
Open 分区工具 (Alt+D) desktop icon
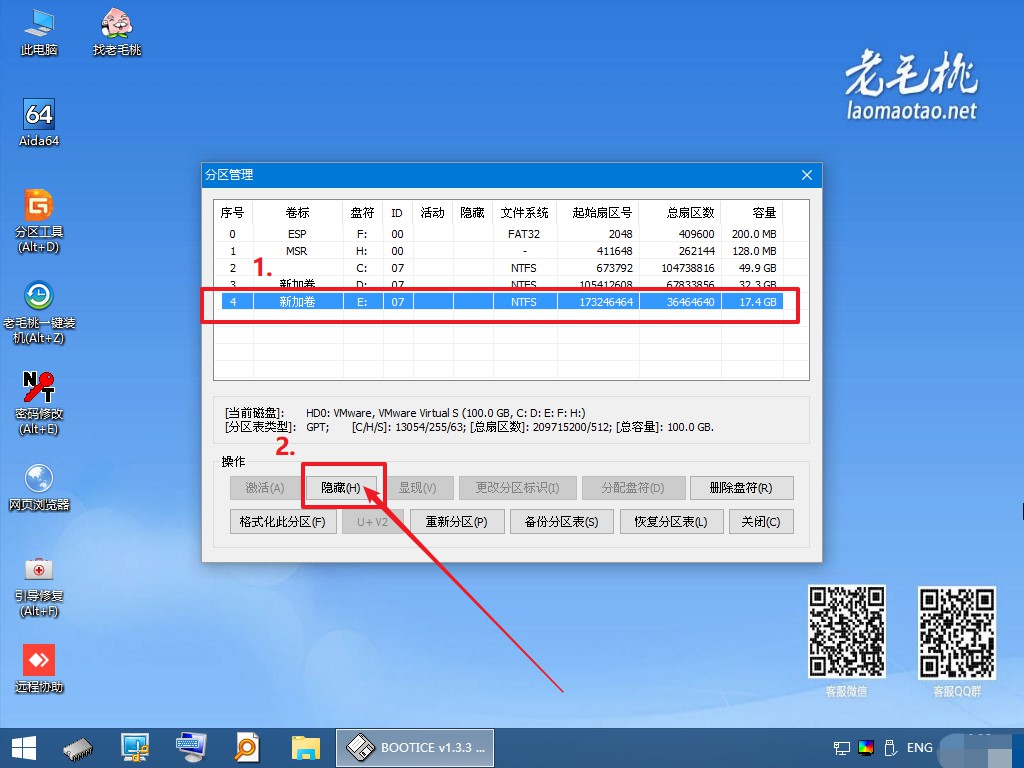coord(39,221)
